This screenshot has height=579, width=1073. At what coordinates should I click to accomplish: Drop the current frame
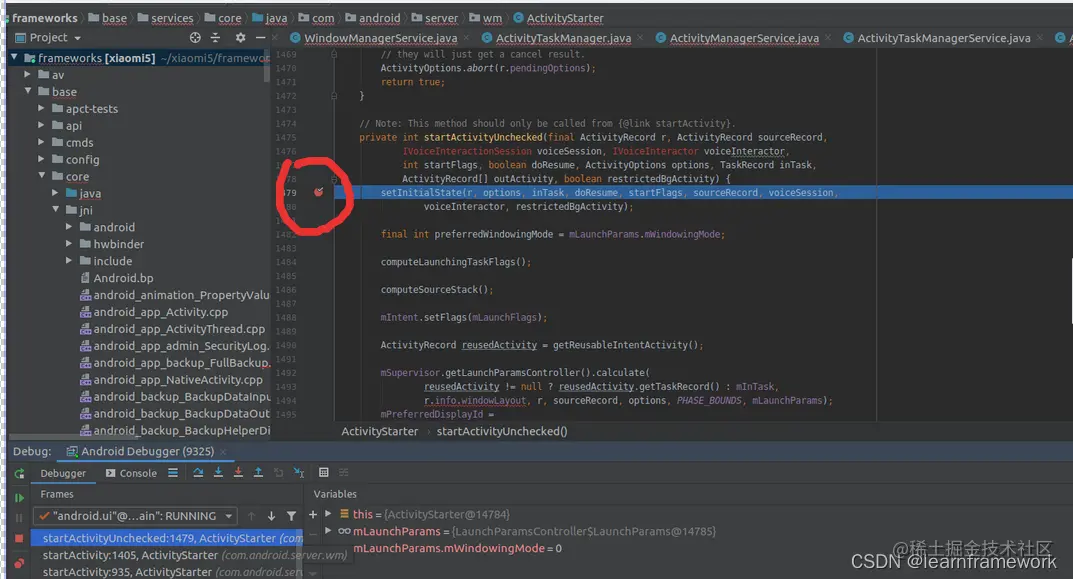click(279, 472)
